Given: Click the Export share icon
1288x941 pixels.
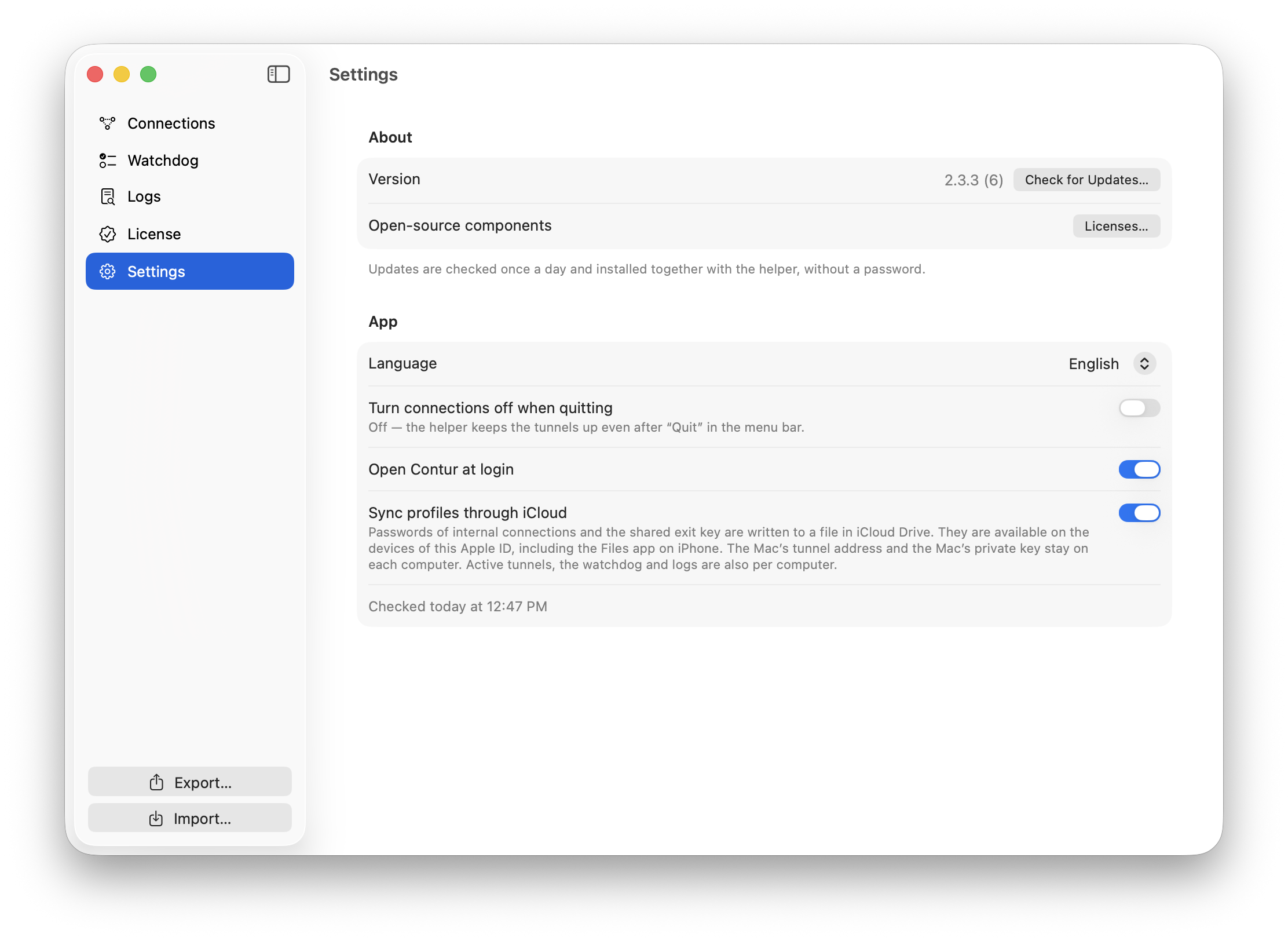Looking at the screenshot, I should click(156, 782).
